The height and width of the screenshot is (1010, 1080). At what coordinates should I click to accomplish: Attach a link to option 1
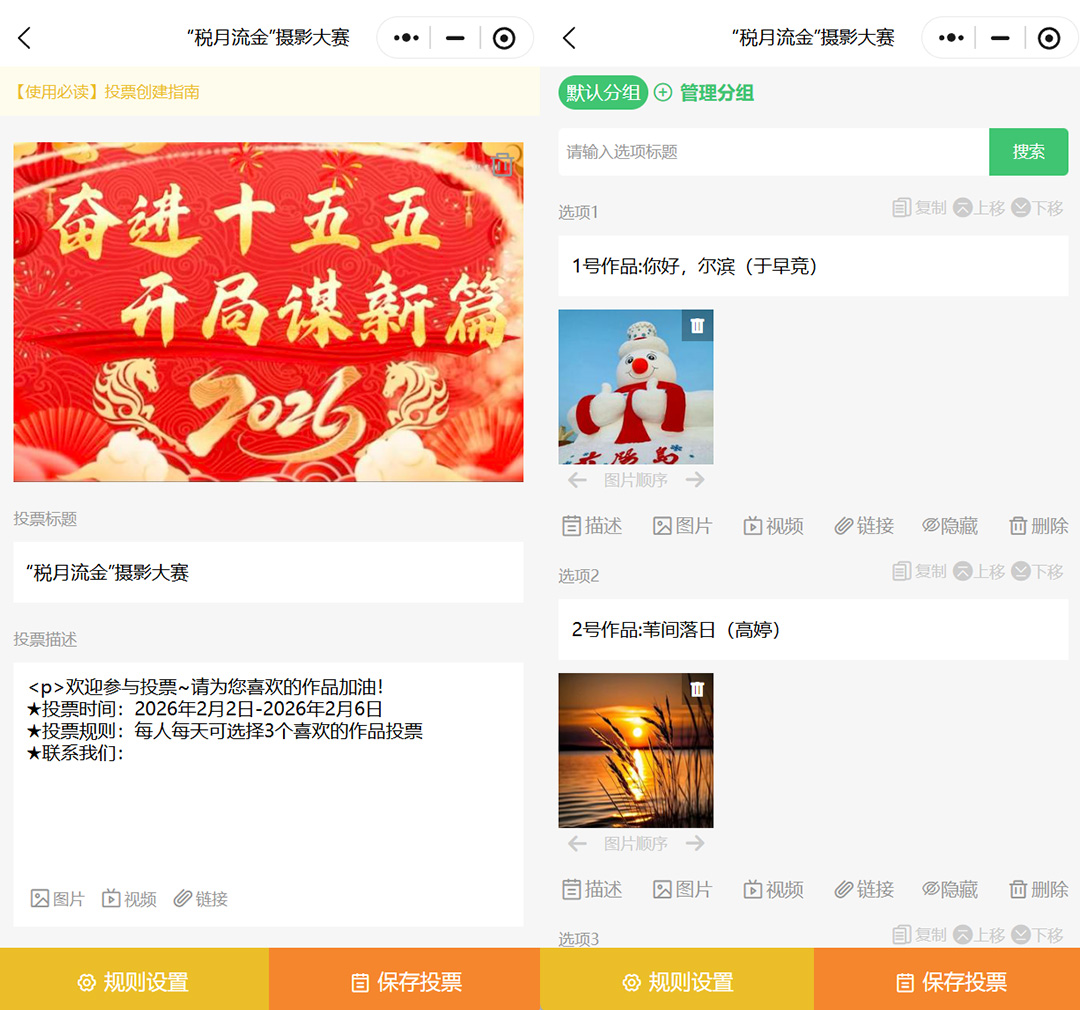(x=864, y=526)
